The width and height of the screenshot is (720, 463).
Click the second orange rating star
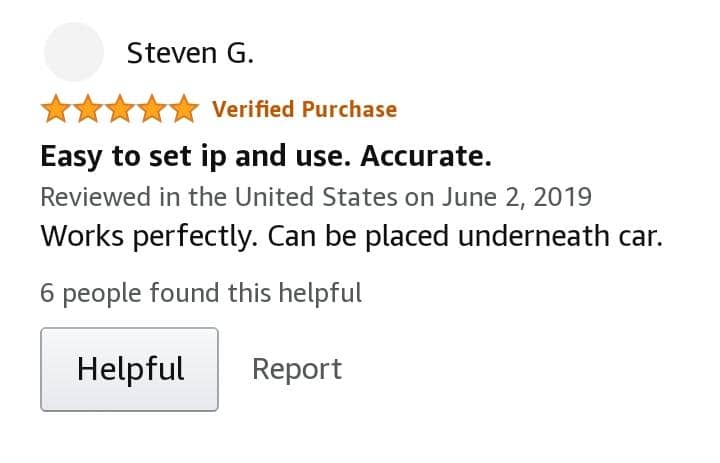[88, 109]
